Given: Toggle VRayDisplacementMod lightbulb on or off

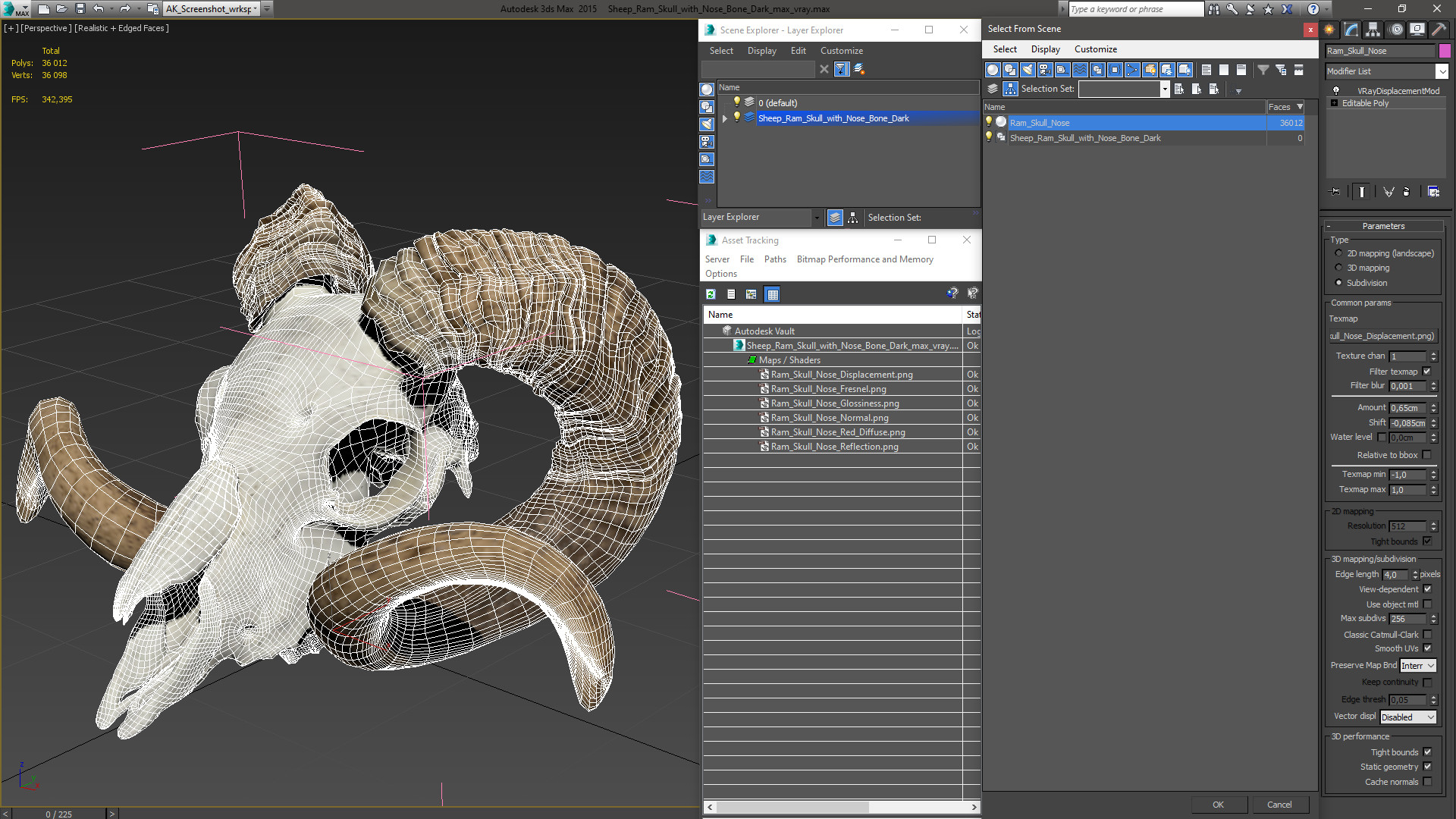Looking at the screenshot, I should [1336, 91].
